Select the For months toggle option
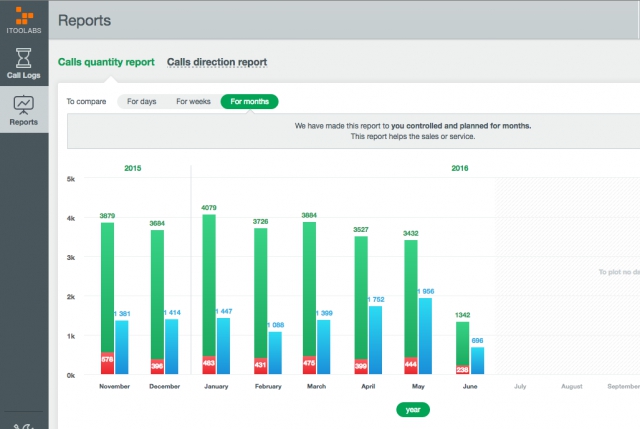 pyautogui.click(x=249, y=101)
